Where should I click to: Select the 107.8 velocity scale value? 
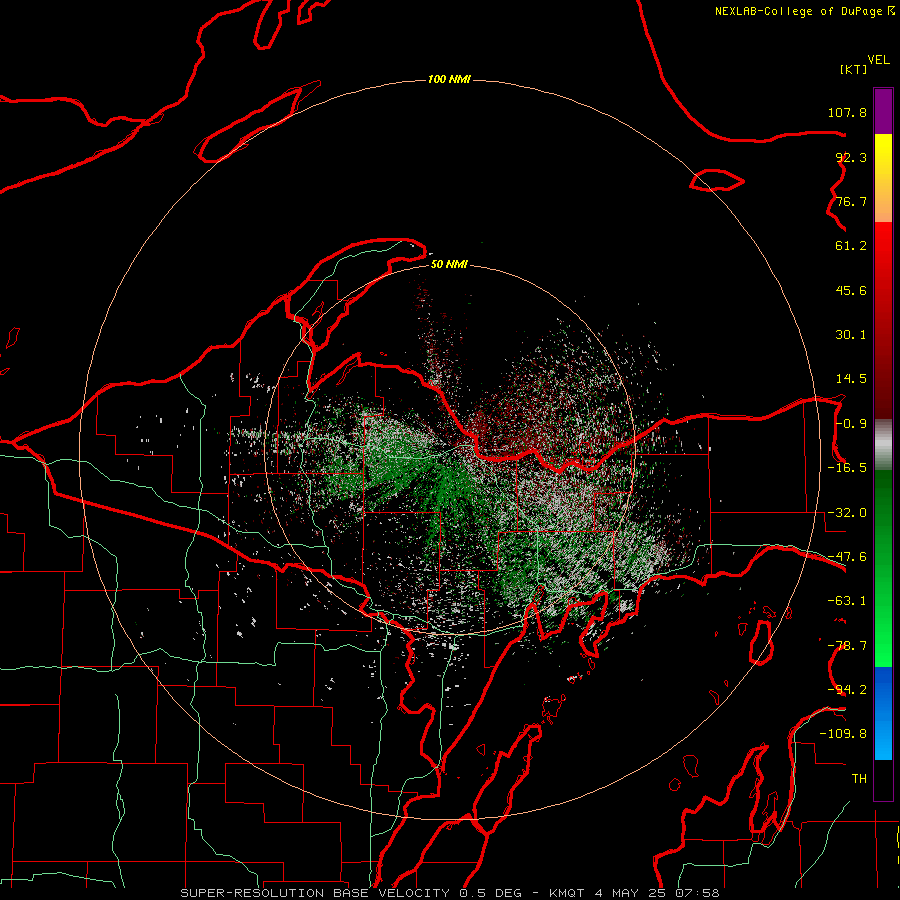[x=847, y=112]
